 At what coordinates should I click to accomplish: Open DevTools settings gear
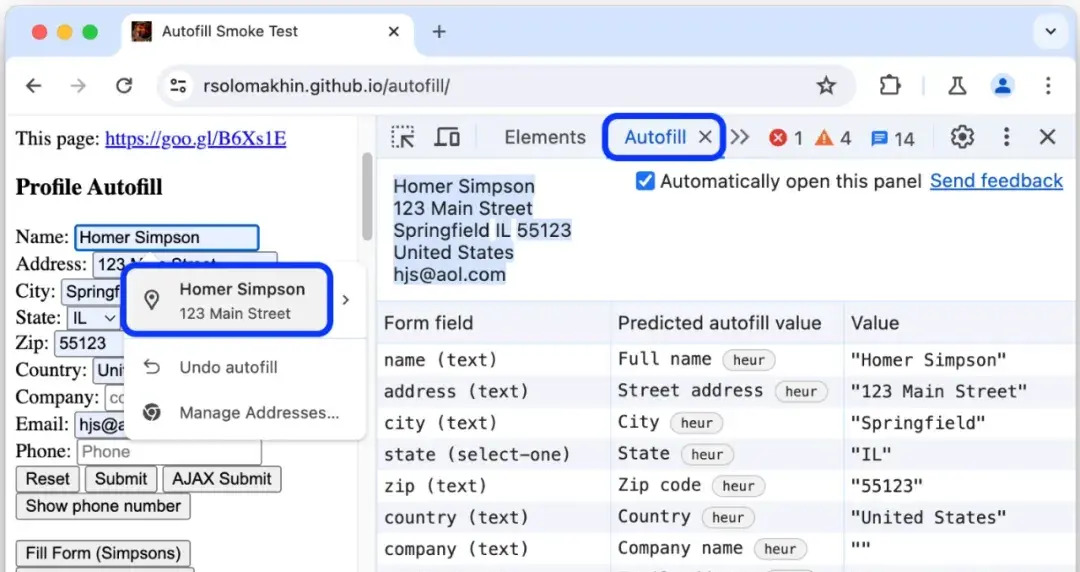[x=962, y=137]
